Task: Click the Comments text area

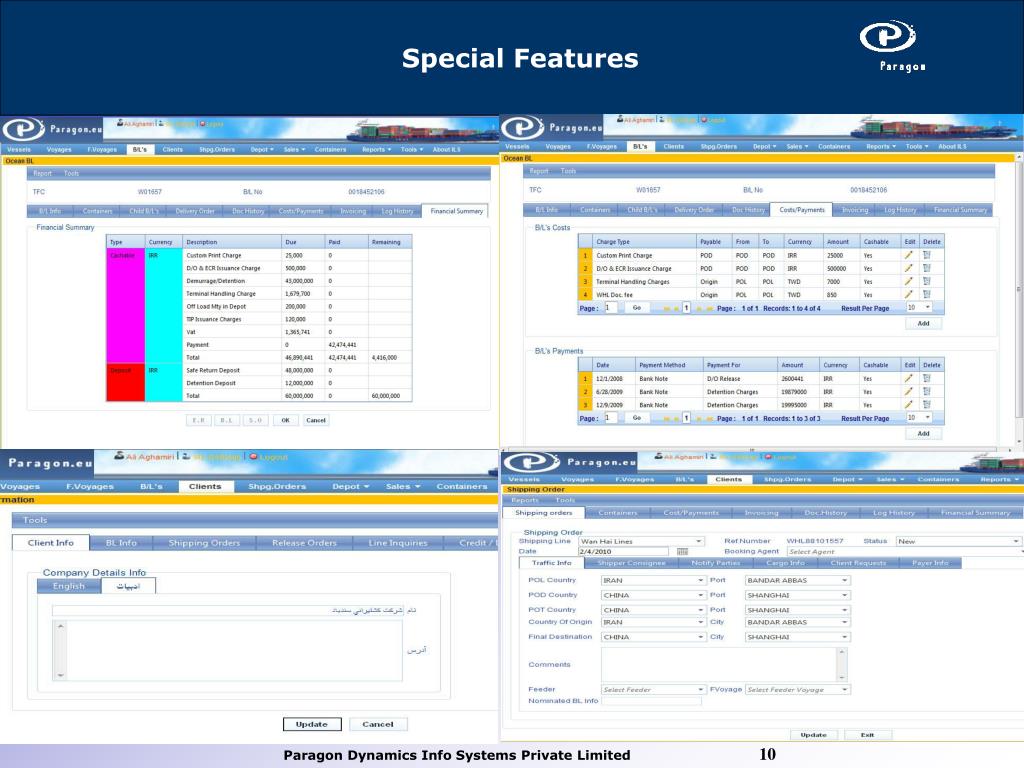Action: tap(724, 665)
